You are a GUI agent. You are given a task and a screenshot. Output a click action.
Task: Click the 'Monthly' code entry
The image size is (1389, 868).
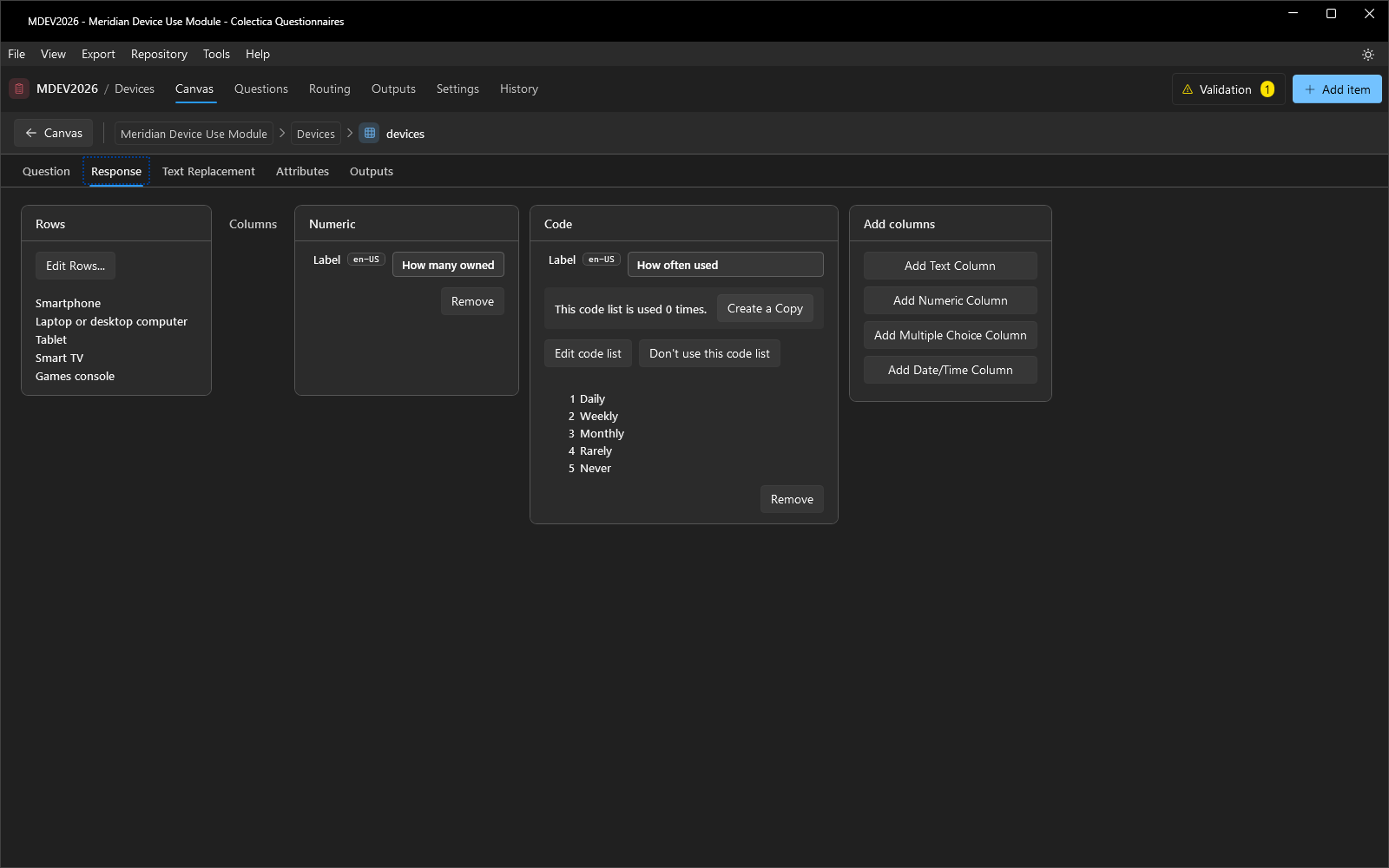coord(602,433)
